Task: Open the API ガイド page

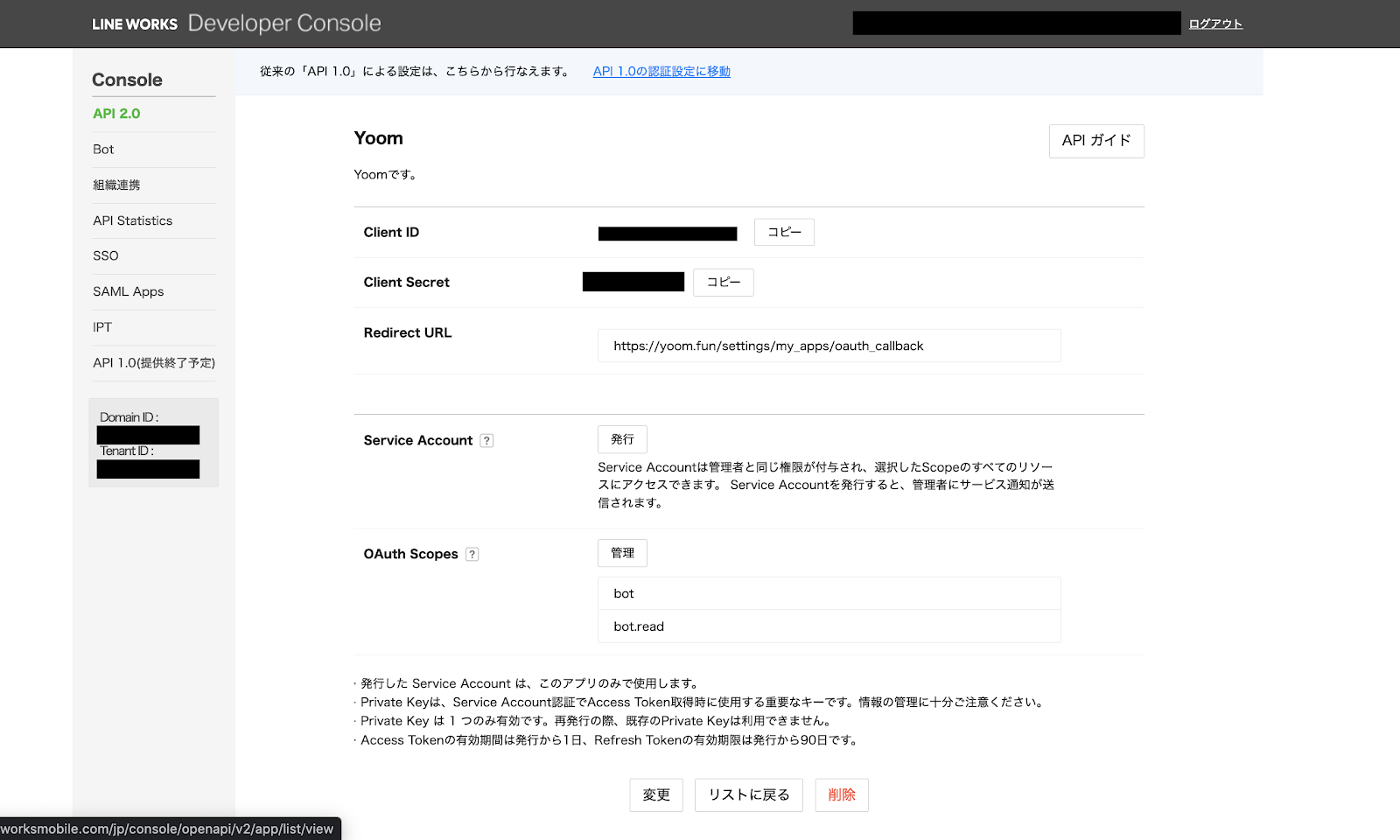Action: click(1095, 141)
